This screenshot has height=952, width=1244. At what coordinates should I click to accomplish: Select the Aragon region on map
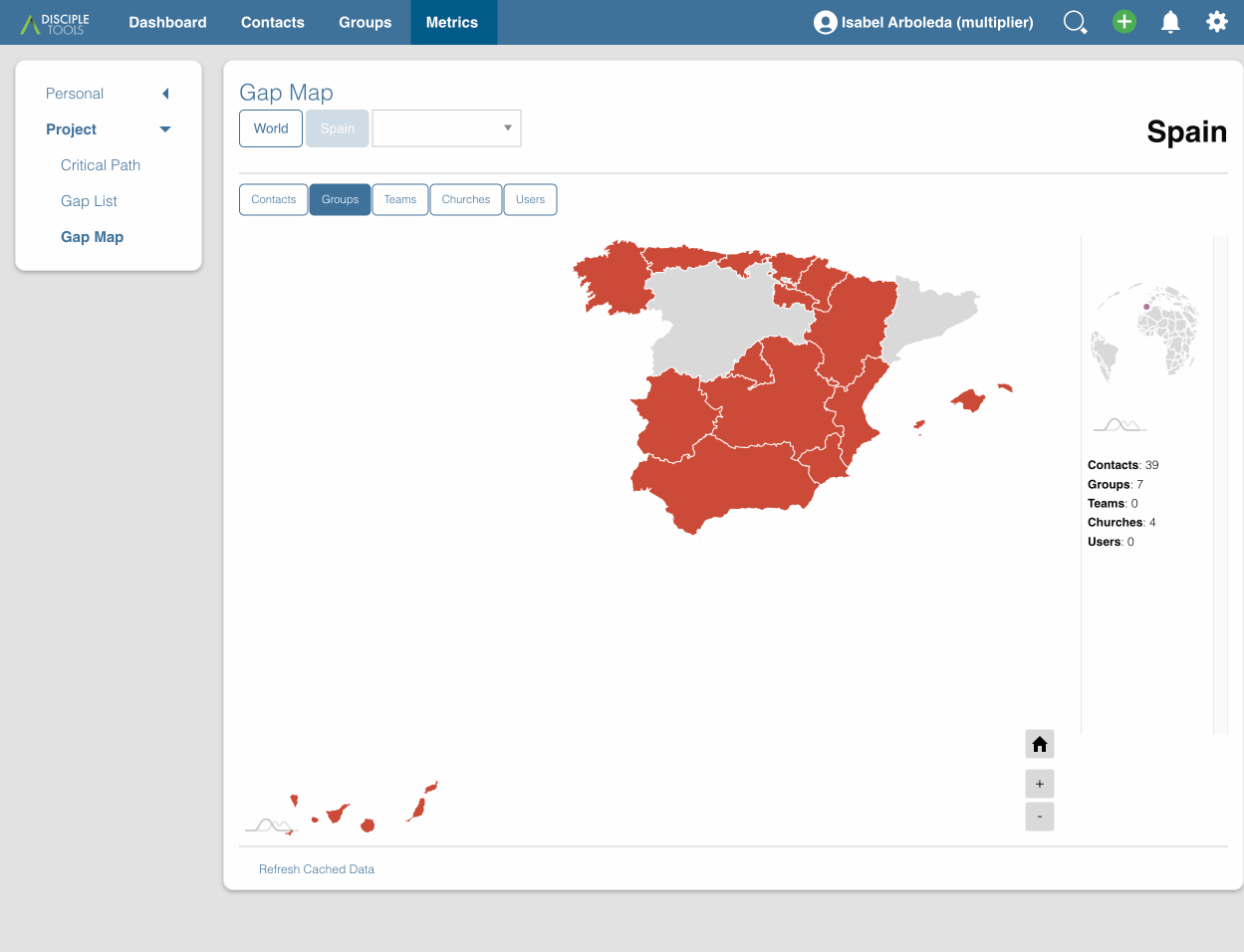point(855,324)
